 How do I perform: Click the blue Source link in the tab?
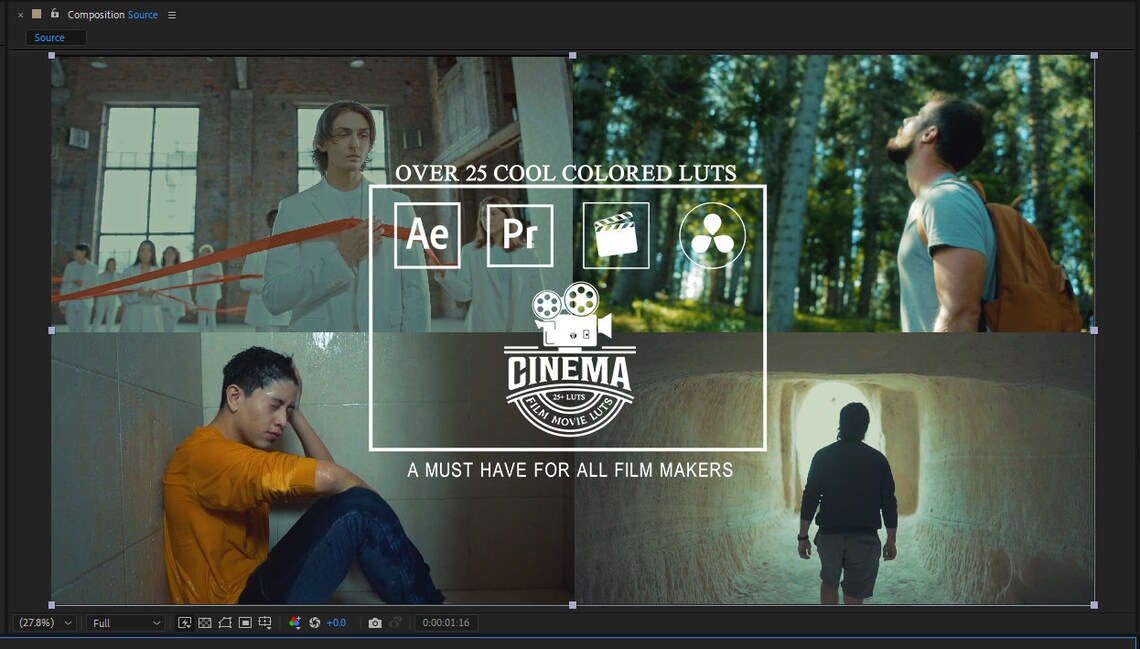(x=141, y=14)
